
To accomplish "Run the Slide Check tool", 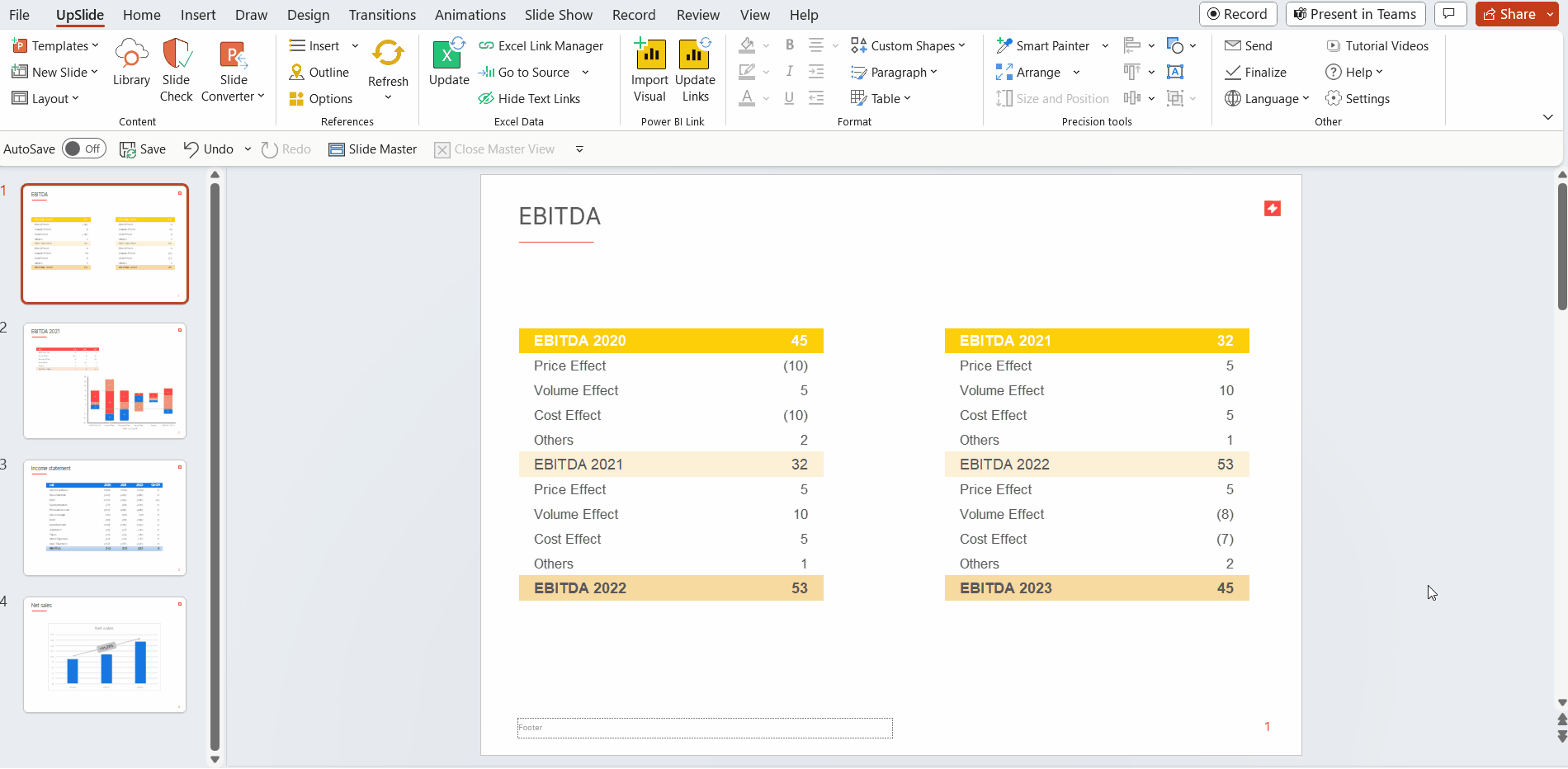I will (176, 70).
